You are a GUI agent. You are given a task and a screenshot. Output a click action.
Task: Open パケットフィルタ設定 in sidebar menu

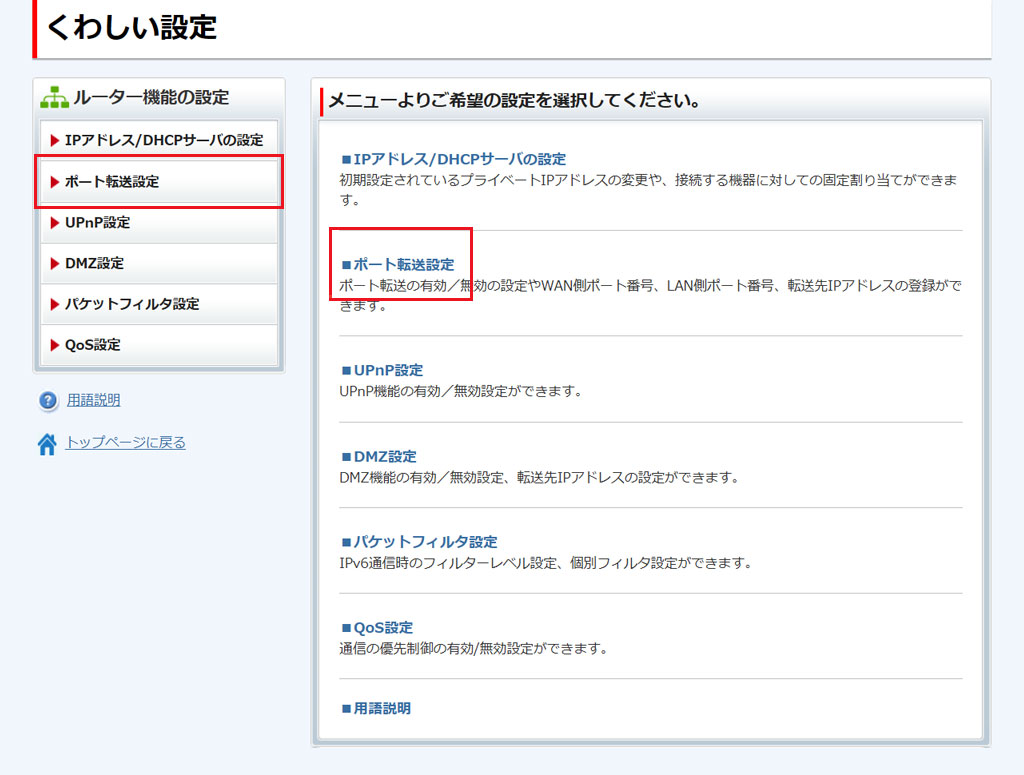pyautogui.click(x=132, y=304)
